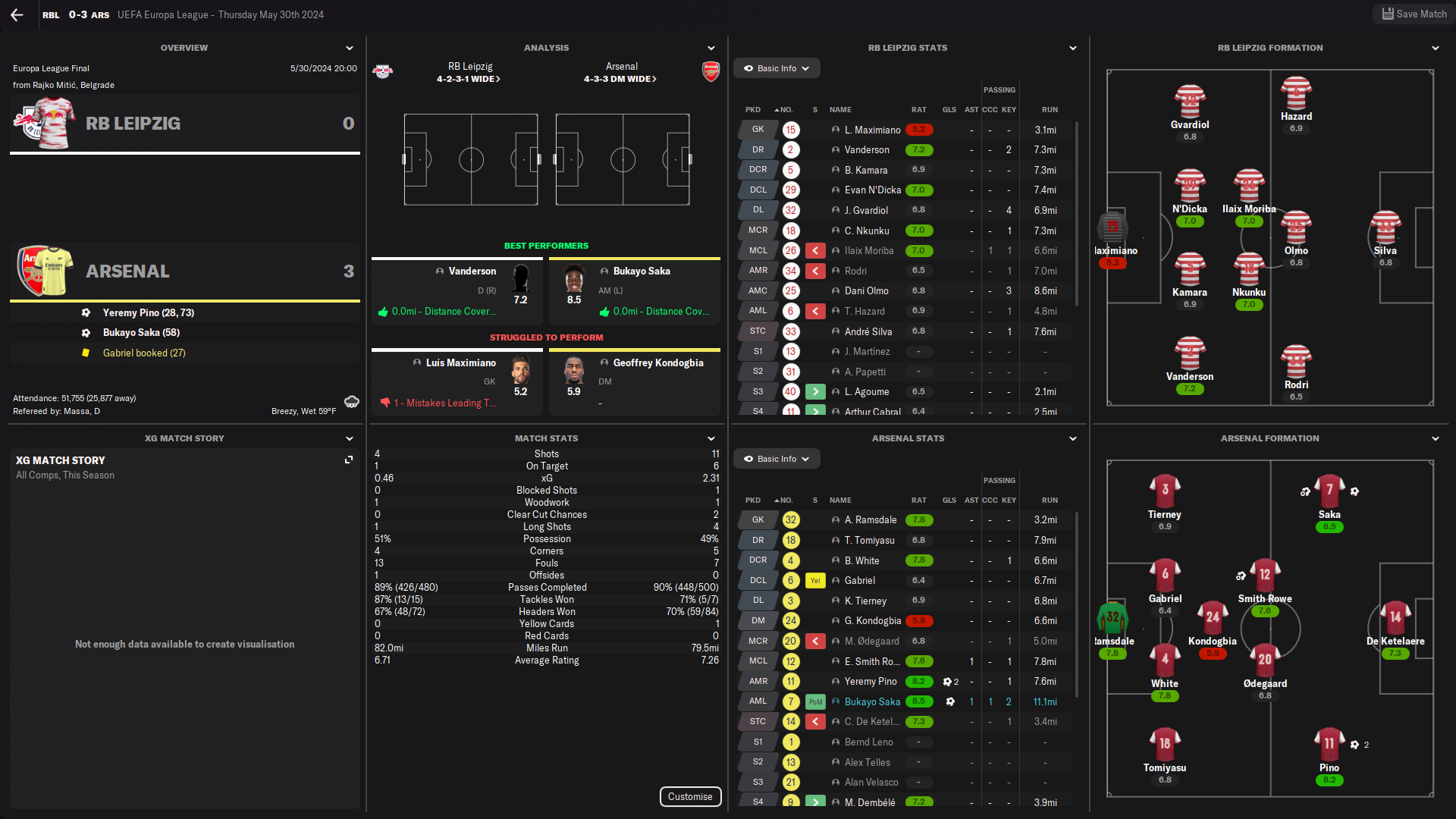Screen dimensions: 1456x819
Task: Click the Yel card badge for Gabriel
Action: (815, 580)
